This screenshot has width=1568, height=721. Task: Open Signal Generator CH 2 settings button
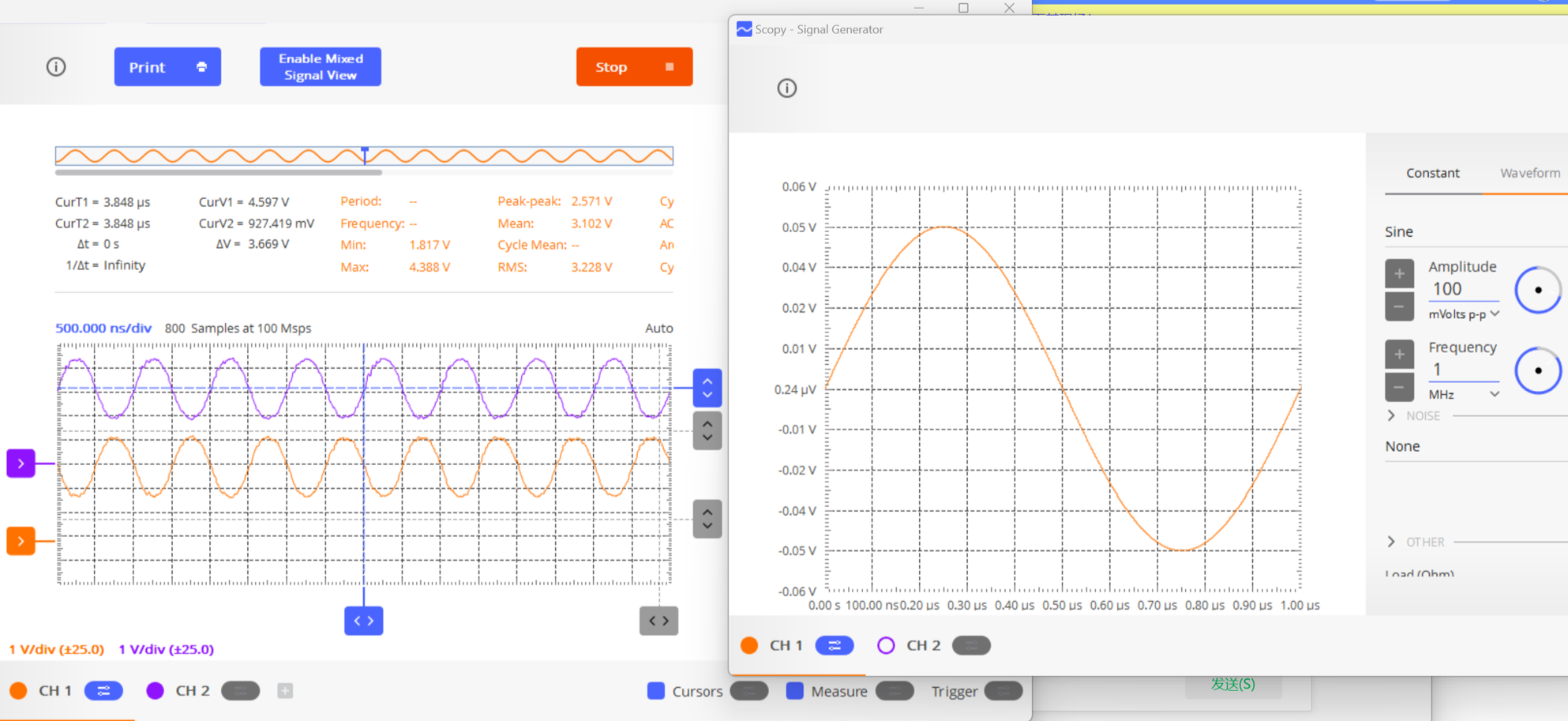971,645
